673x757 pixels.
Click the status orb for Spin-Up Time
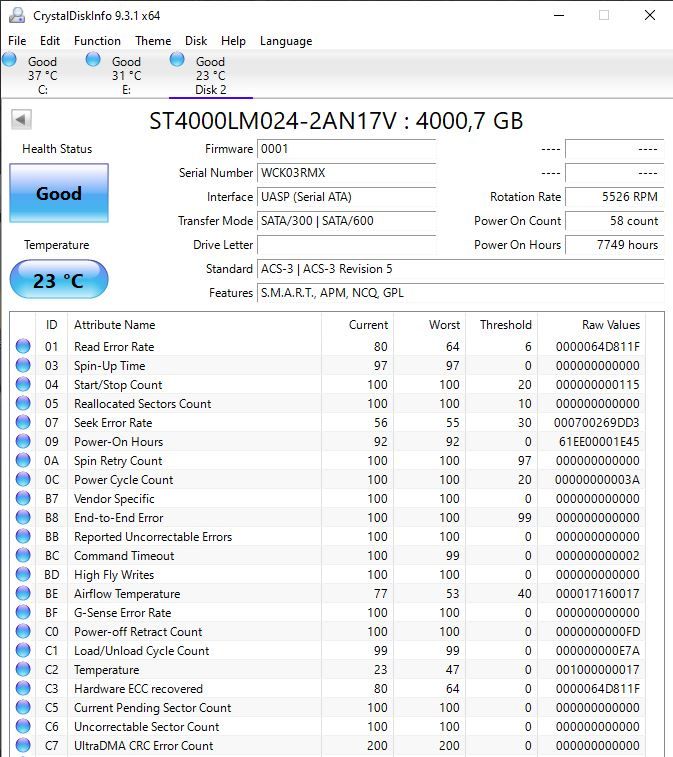point(23,365)
